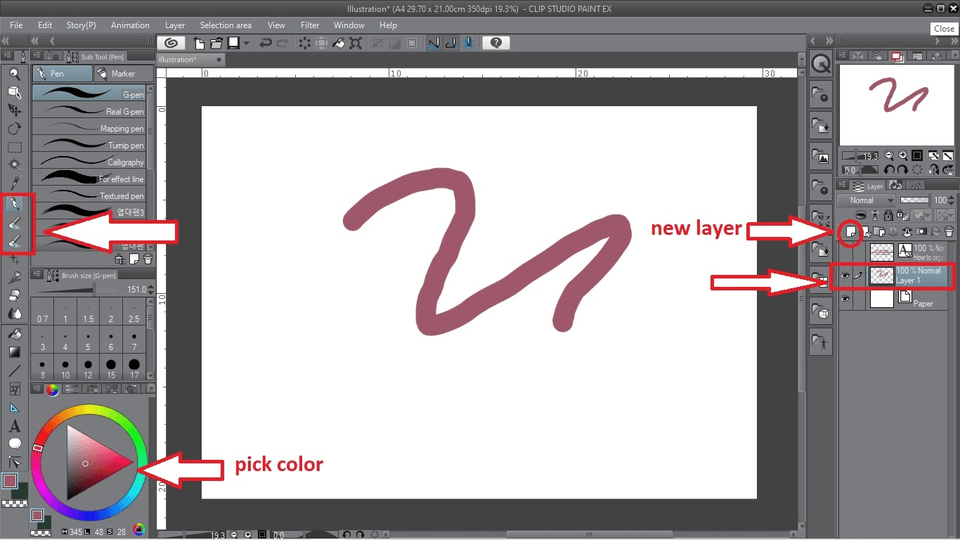Image resolution: width=960 pixels, height=540 pixels.
Task: Open the Animation menu
Action: pos(130,25)
